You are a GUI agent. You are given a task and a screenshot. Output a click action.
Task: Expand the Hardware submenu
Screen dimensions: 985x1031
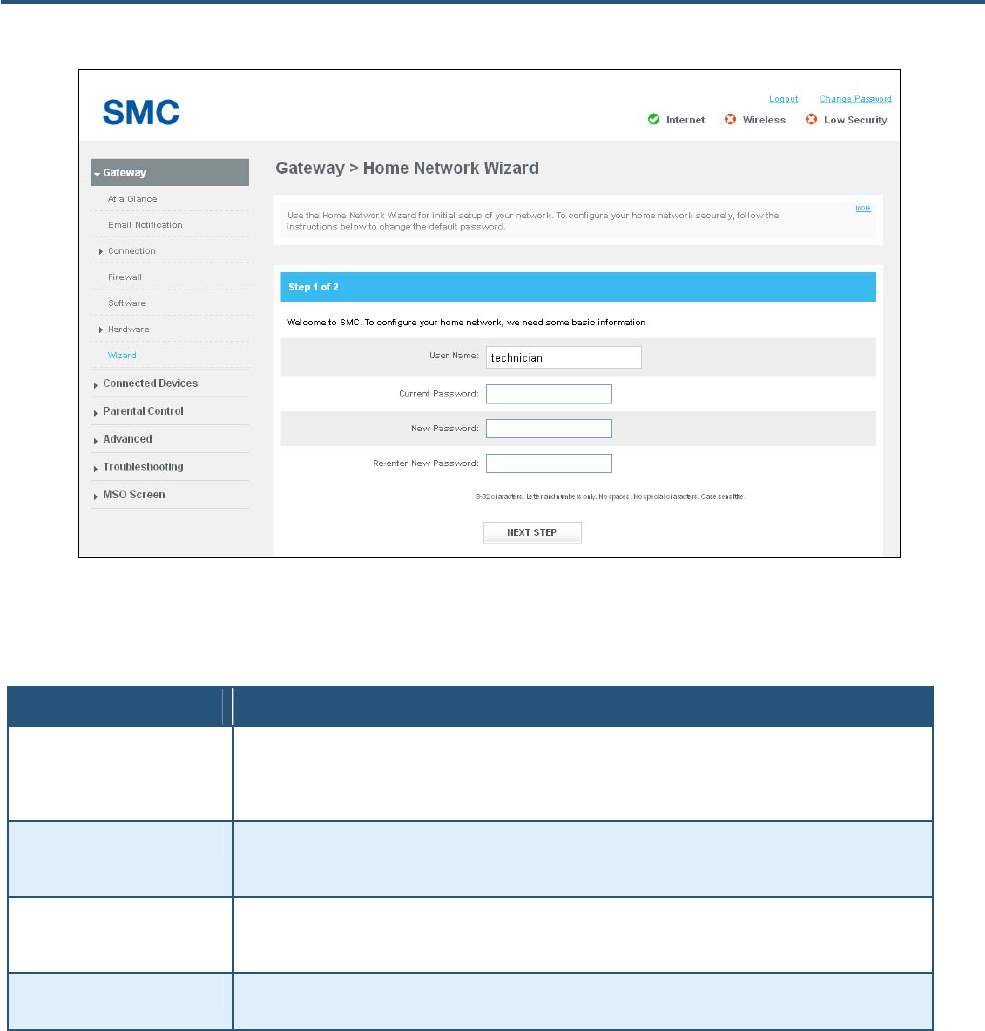pos(128,329)
